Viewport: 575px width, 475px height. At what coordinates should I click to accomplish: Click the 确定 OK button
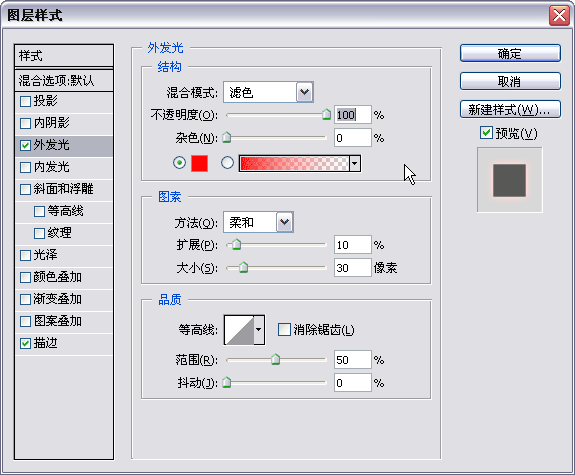pyautogui.click(x=510, y=54)
